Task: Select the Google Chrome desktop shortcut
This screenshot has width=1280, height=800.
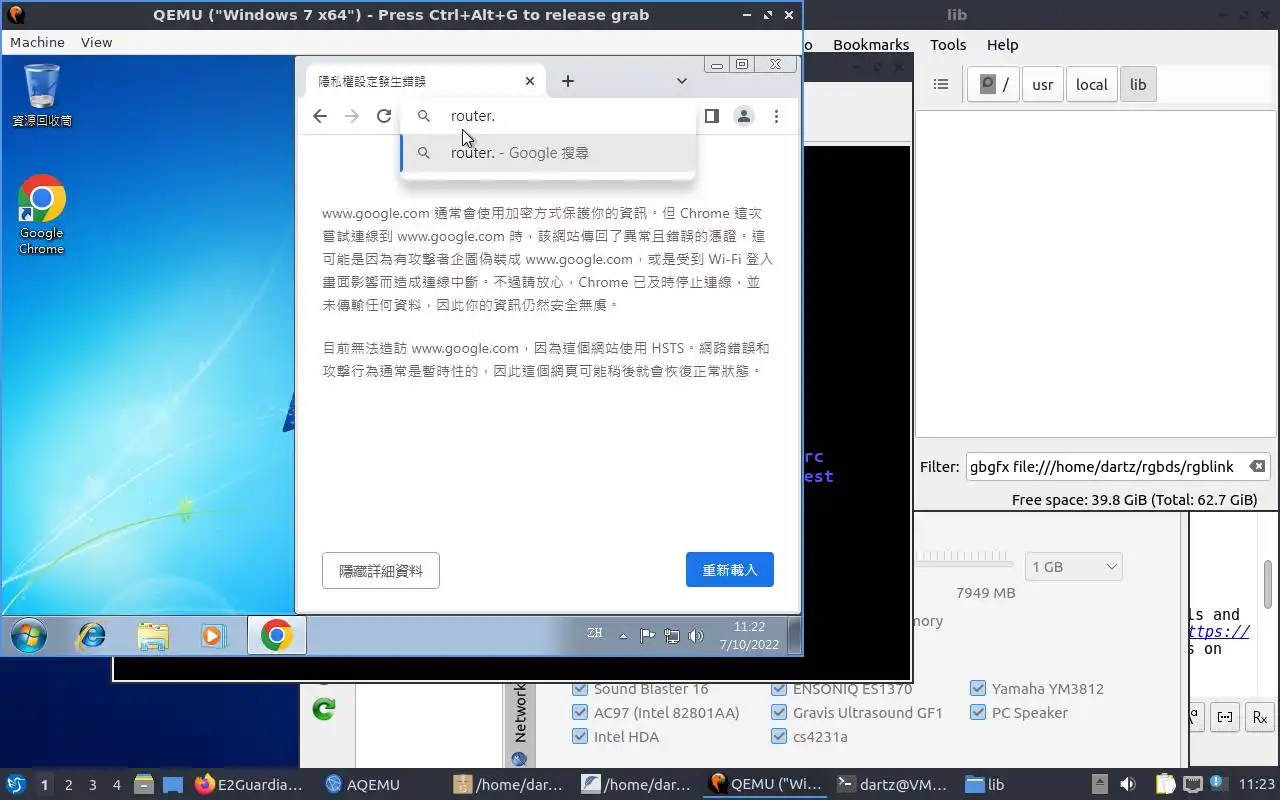Action: 41,215
